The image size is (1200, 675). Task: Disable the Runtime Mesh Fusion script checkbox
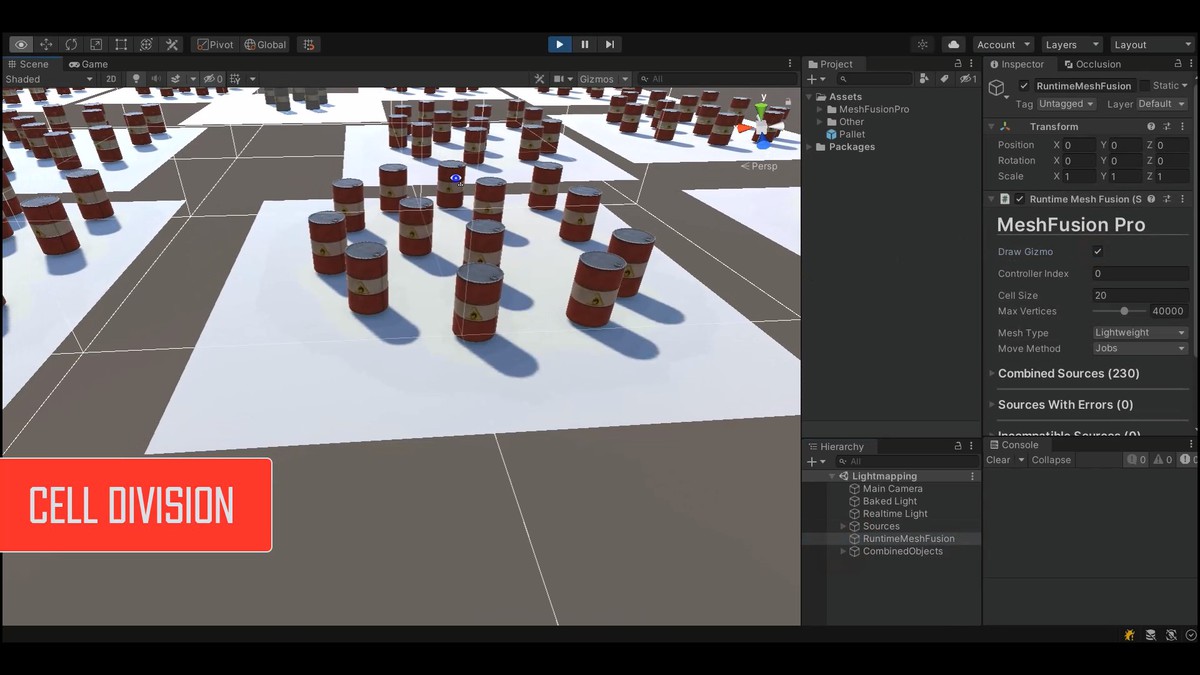[x=1020, y=199]
